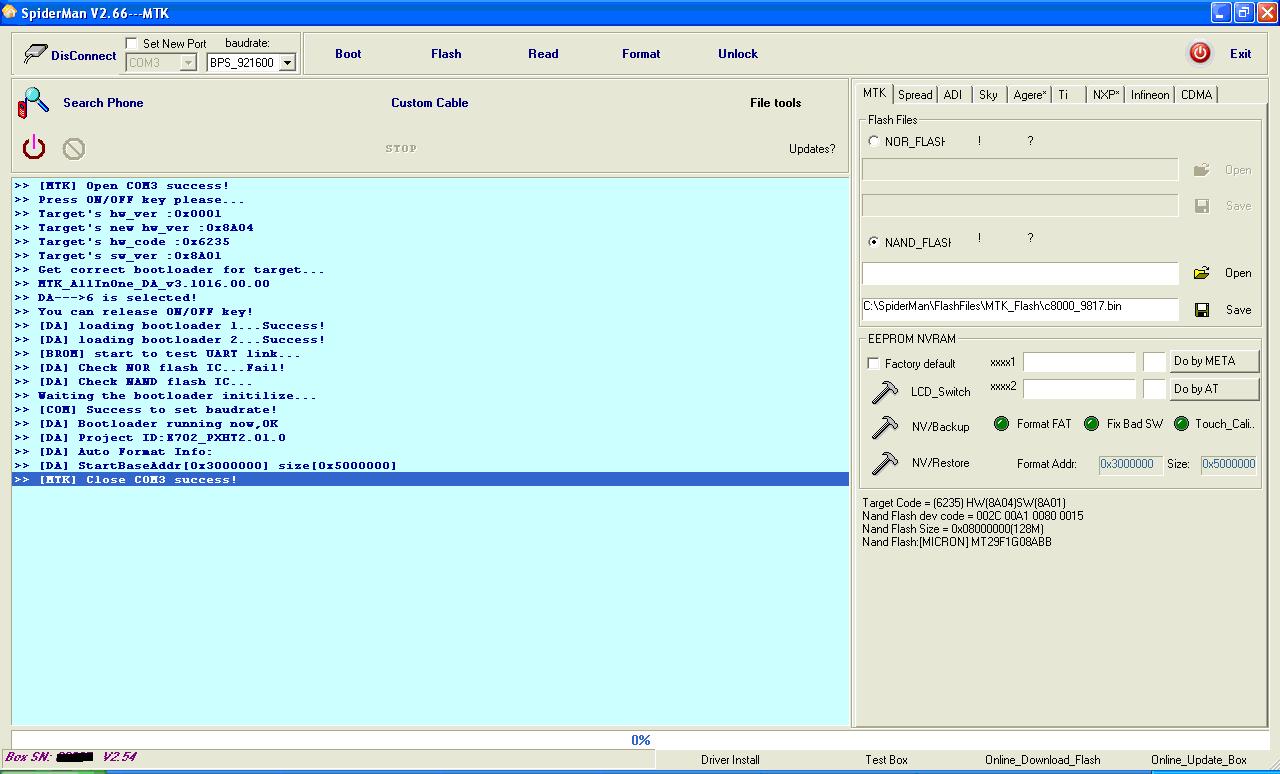This screenshot has height=774, width=1280.
Task: Click the Boot toolbar button
Action: tap(348, 54)
